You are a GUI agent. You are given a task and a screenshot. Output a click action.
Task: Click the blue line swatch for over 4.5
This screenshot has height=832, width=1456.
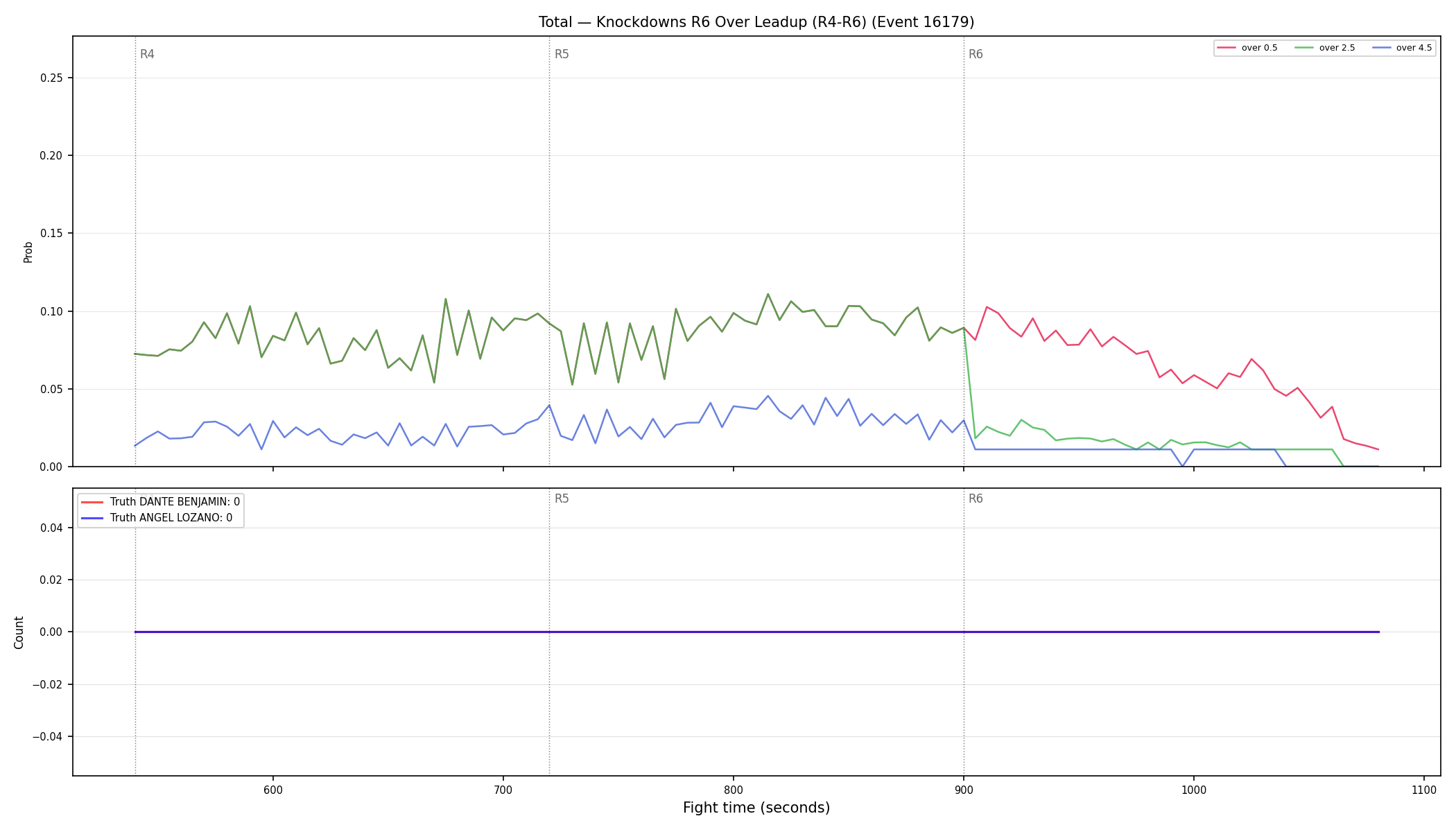click(x=1381, y=48)
